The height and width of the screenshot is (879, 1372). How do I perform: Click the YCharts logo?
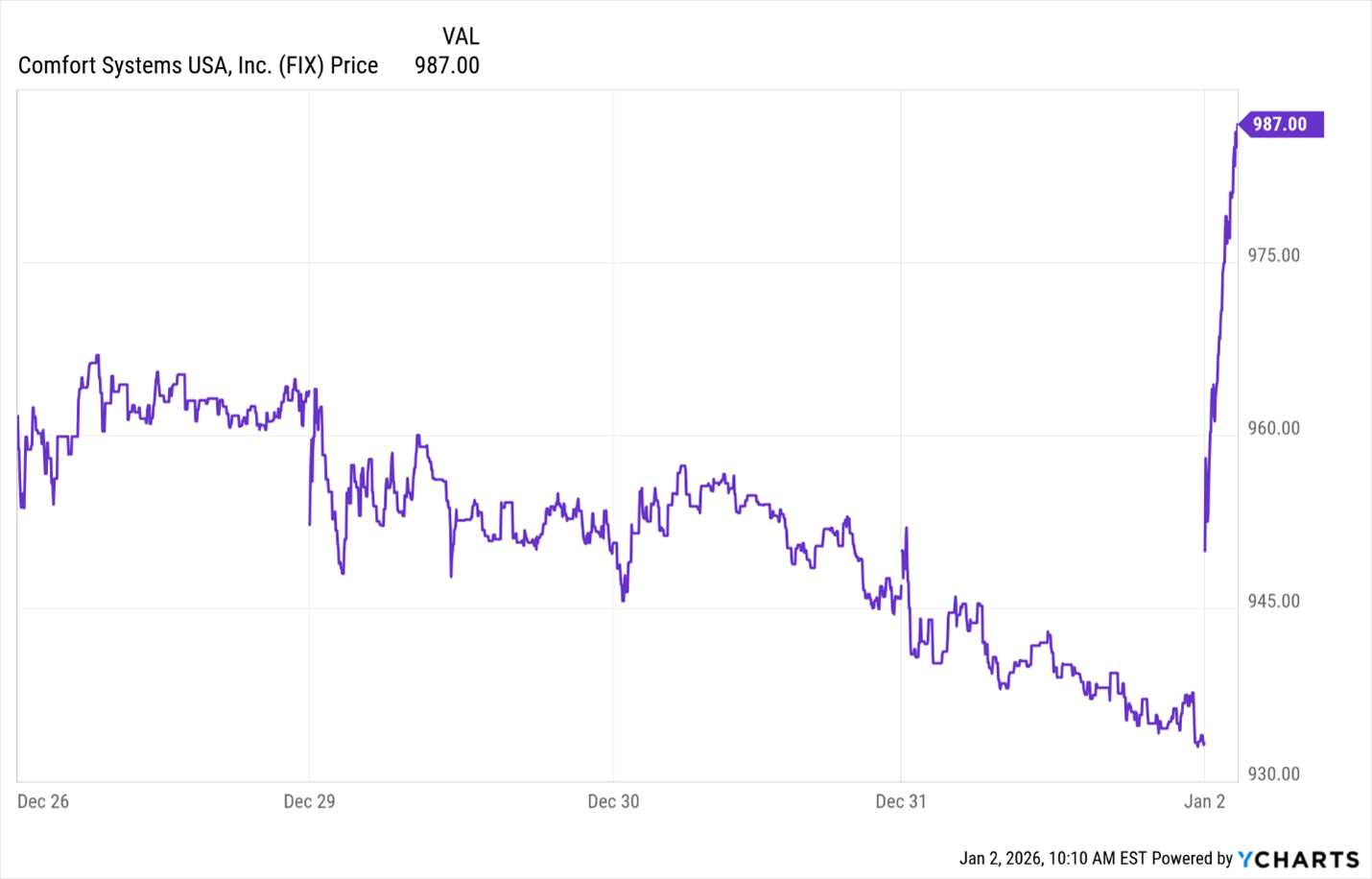coord(1298,859)
